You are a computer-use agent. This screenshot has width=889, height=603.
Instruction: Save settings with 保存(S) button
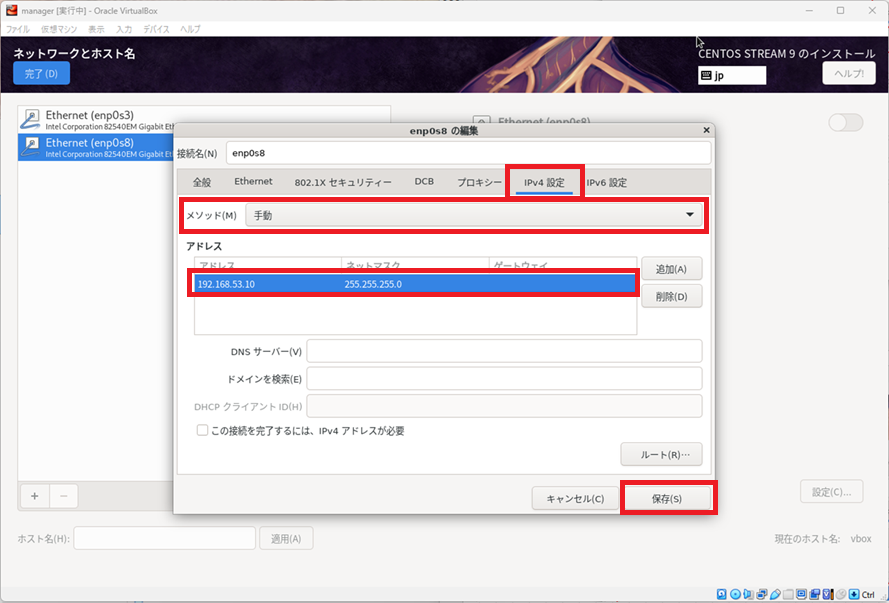click(667, 499)
